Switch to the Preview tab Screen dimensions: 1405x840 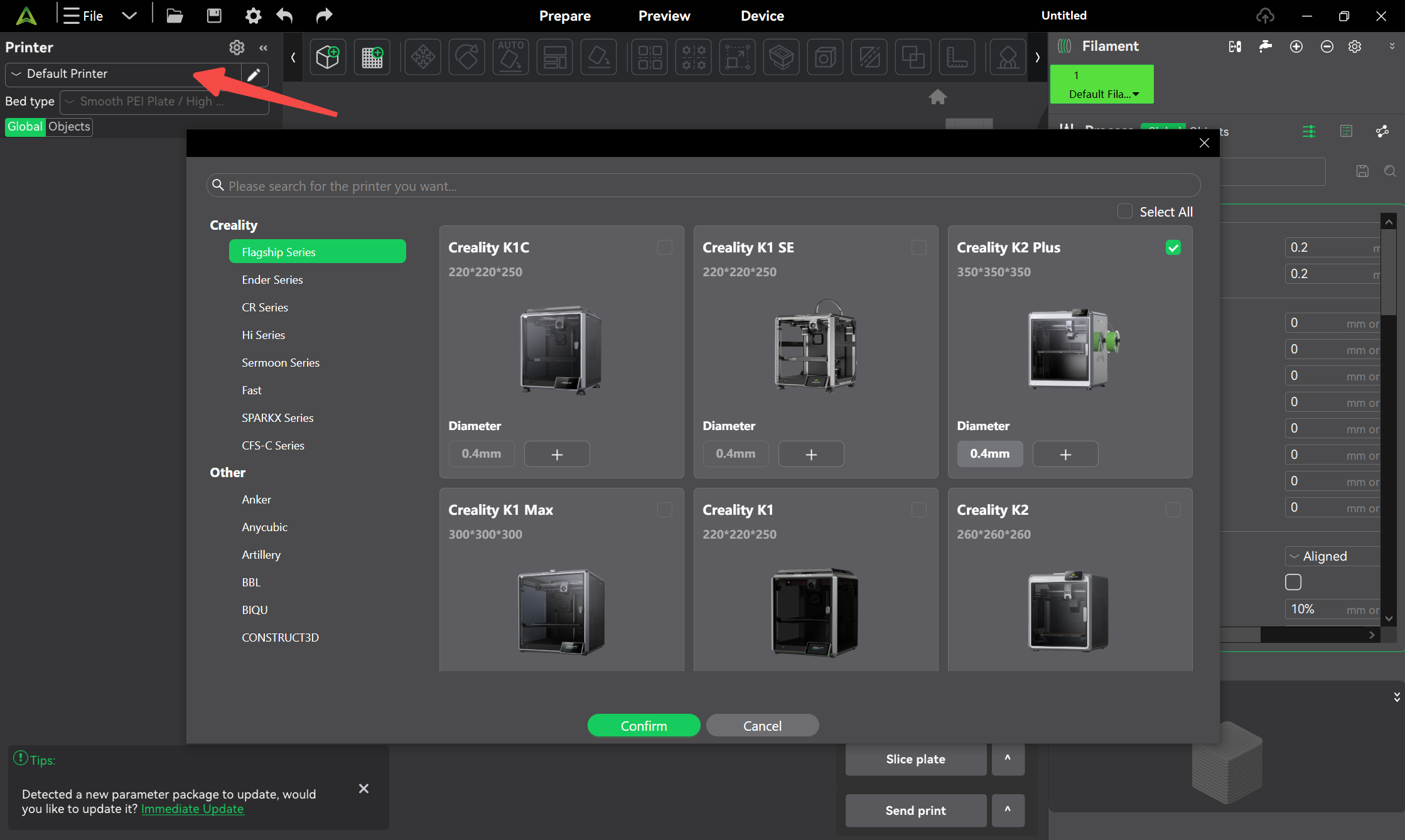[664, 16]
